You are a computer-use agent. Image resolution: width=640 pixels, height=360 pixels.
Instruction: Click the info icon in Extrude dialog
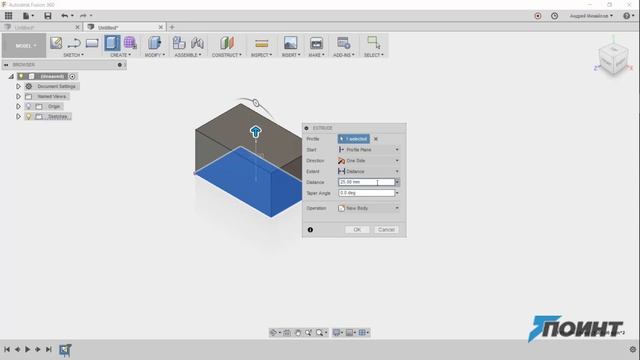point(310,230)
